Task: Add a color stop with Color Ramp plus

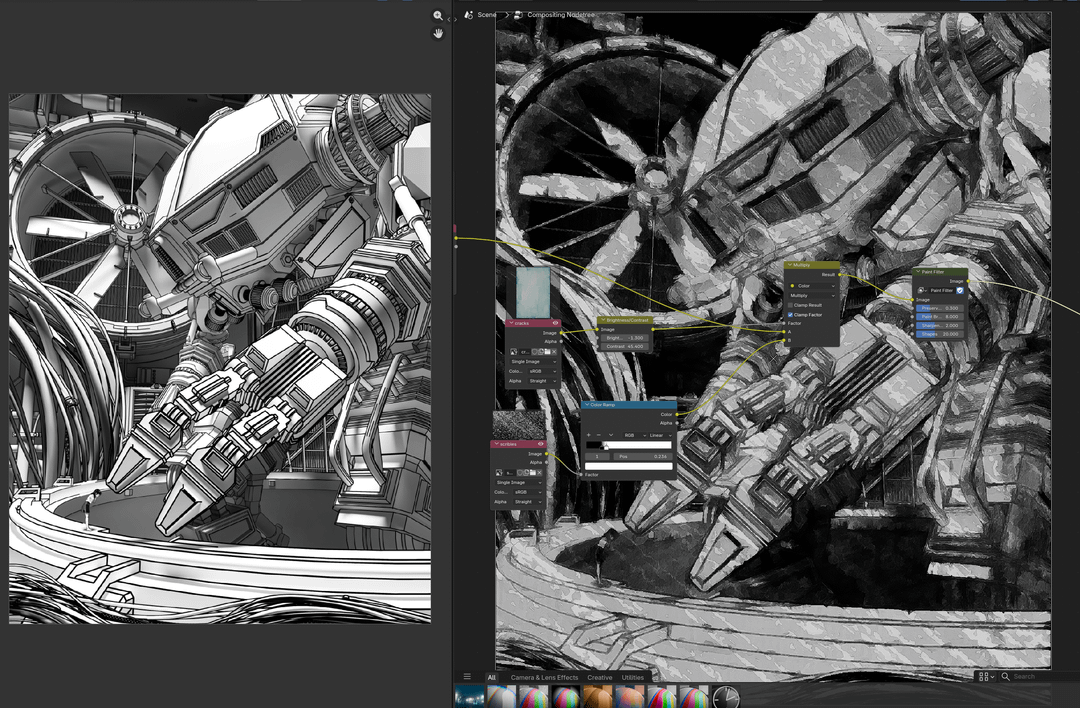Action: tap(589, 435)
